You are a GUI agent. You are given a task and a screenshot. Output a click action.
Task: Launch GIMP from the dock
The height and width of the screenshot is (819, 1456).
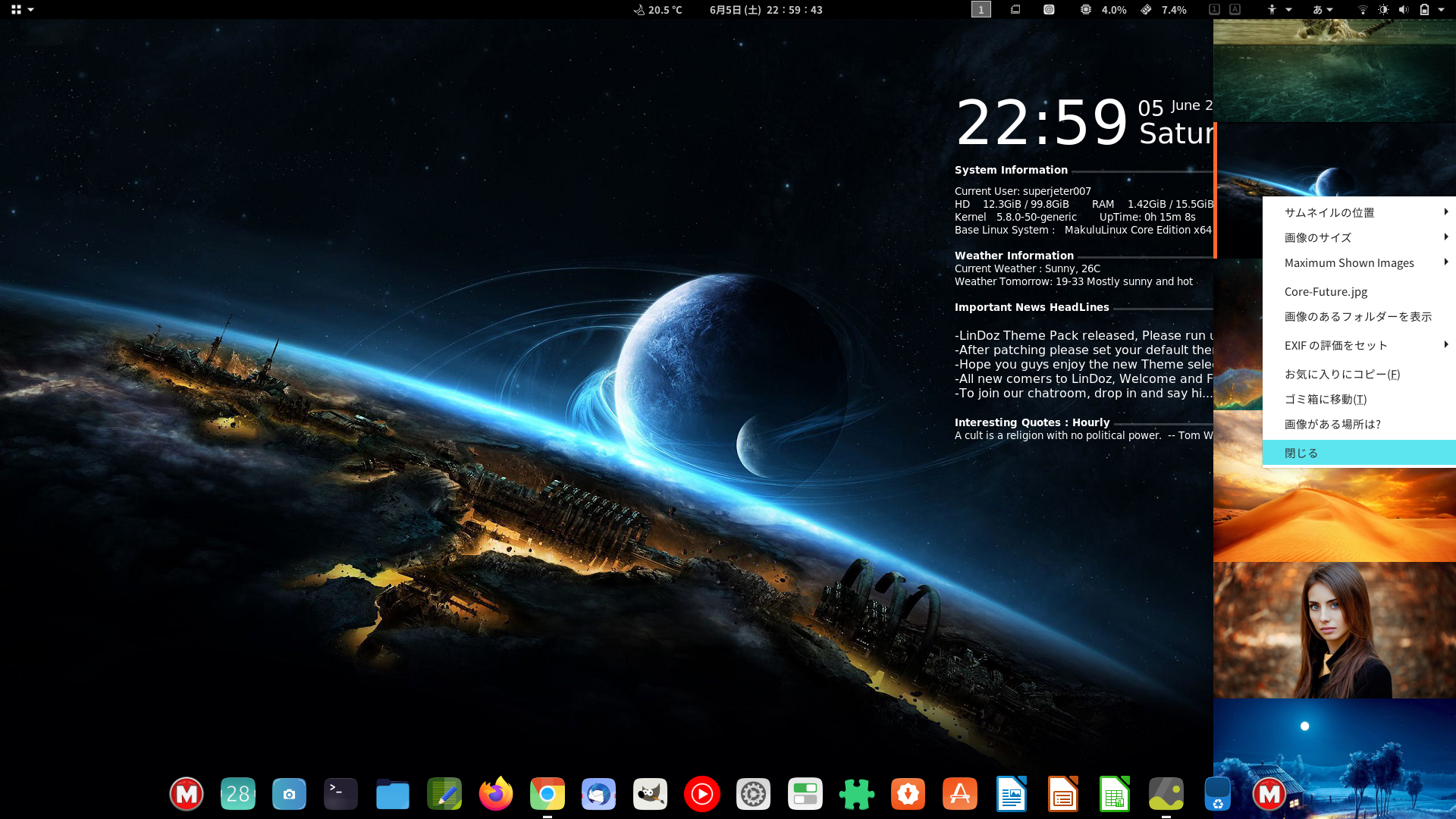point(650,794)
